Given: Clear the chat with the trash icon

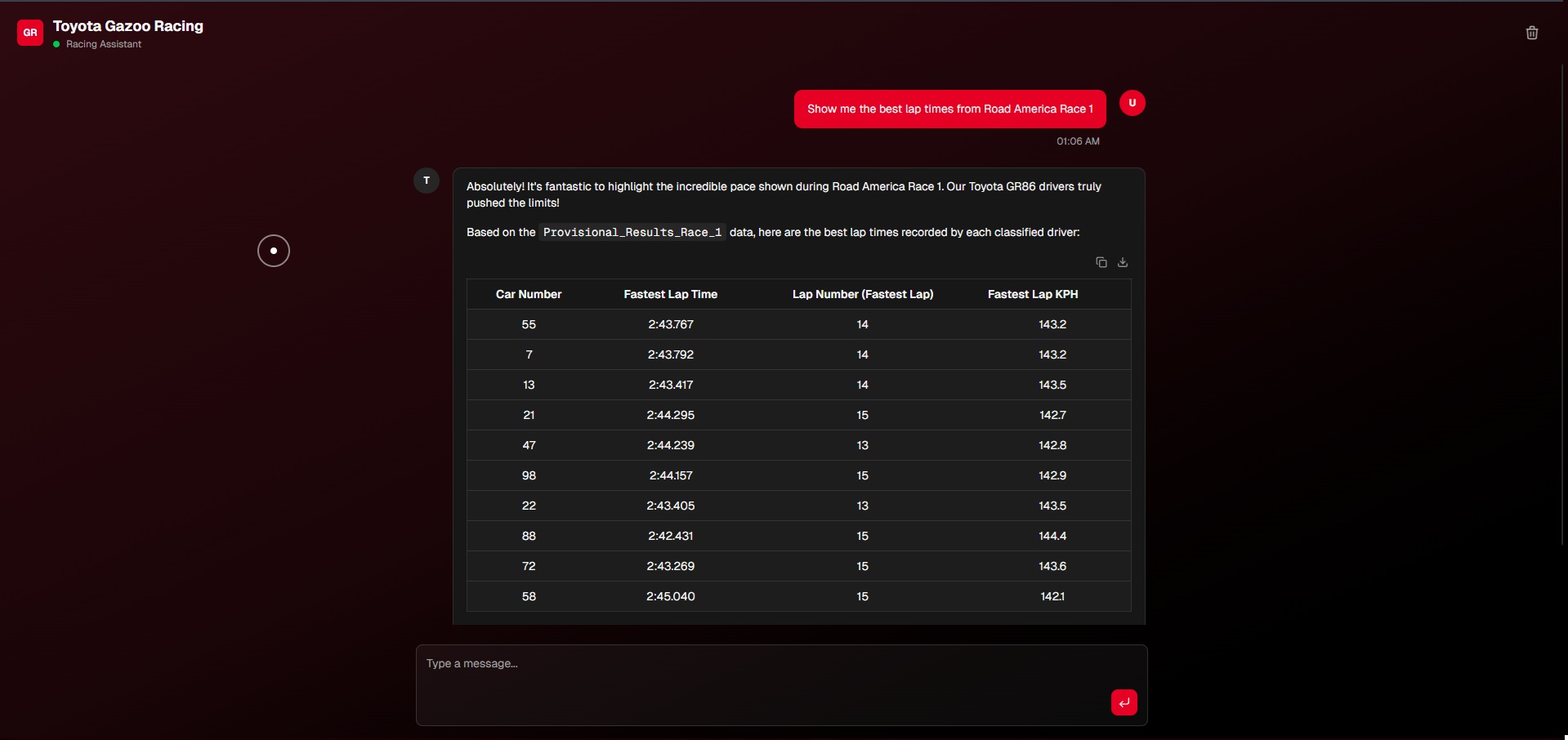Looking at the screenshot, I should point(1532,33).
